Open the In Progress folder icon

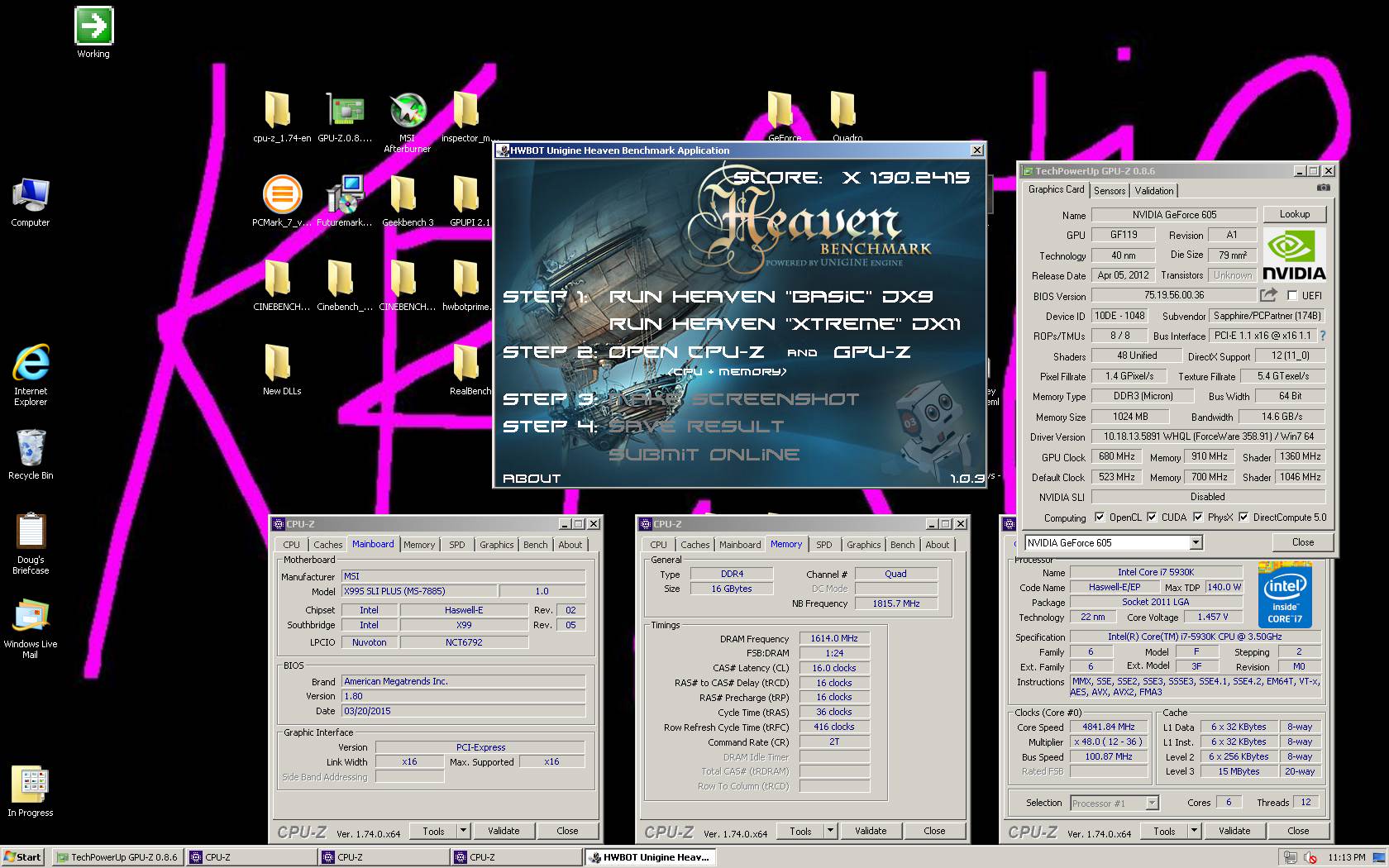(31, 785)
